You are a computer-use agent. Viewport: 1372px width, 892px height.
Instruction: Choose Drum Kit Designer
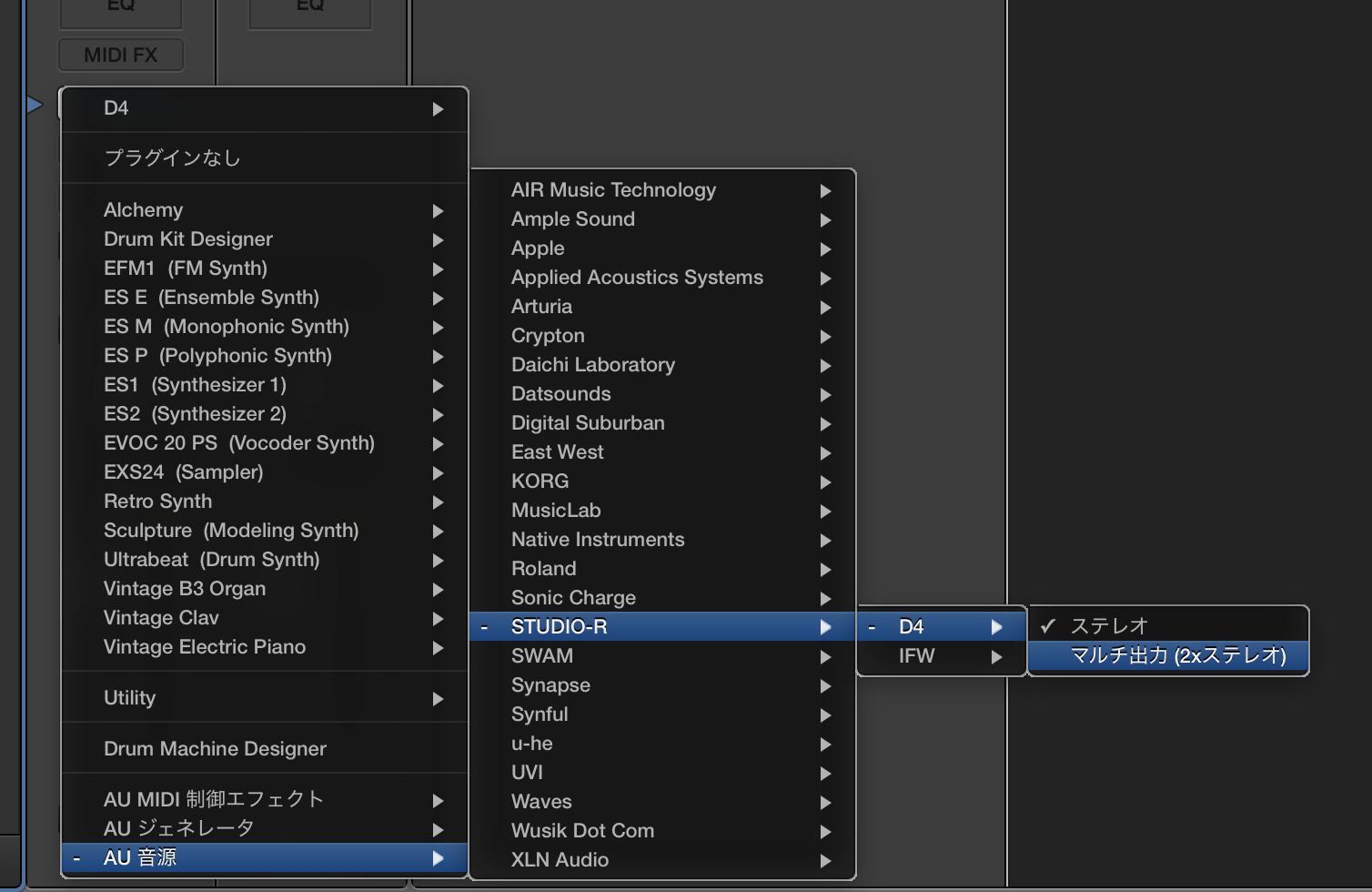coord(265,239)
